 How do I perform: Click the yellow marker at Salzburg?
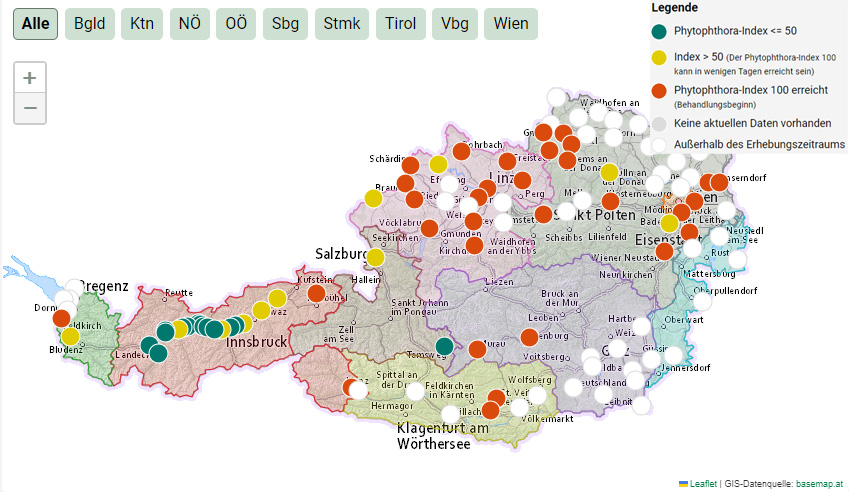point(376,258)
